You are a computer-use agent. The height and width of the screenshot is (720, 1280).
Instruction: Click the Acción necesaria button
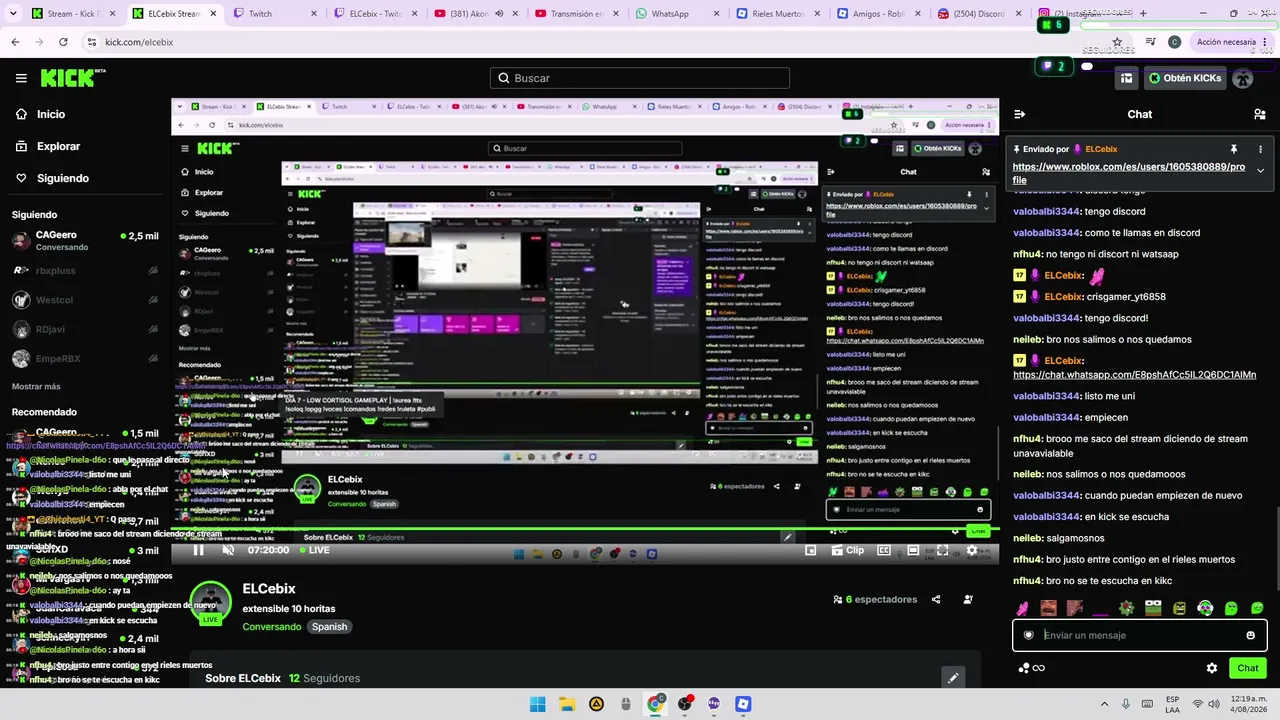pos(1233,42)
